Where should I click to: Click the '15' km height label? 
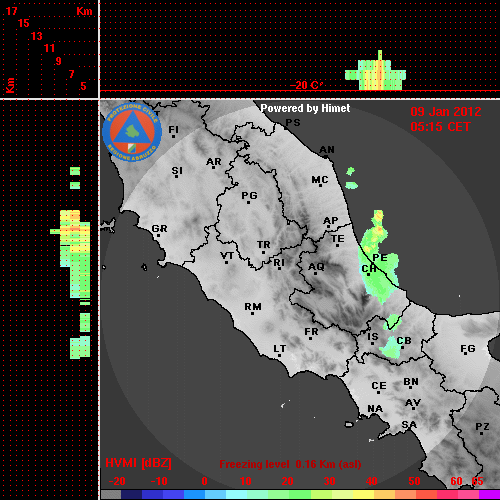(x=24, y=23)
